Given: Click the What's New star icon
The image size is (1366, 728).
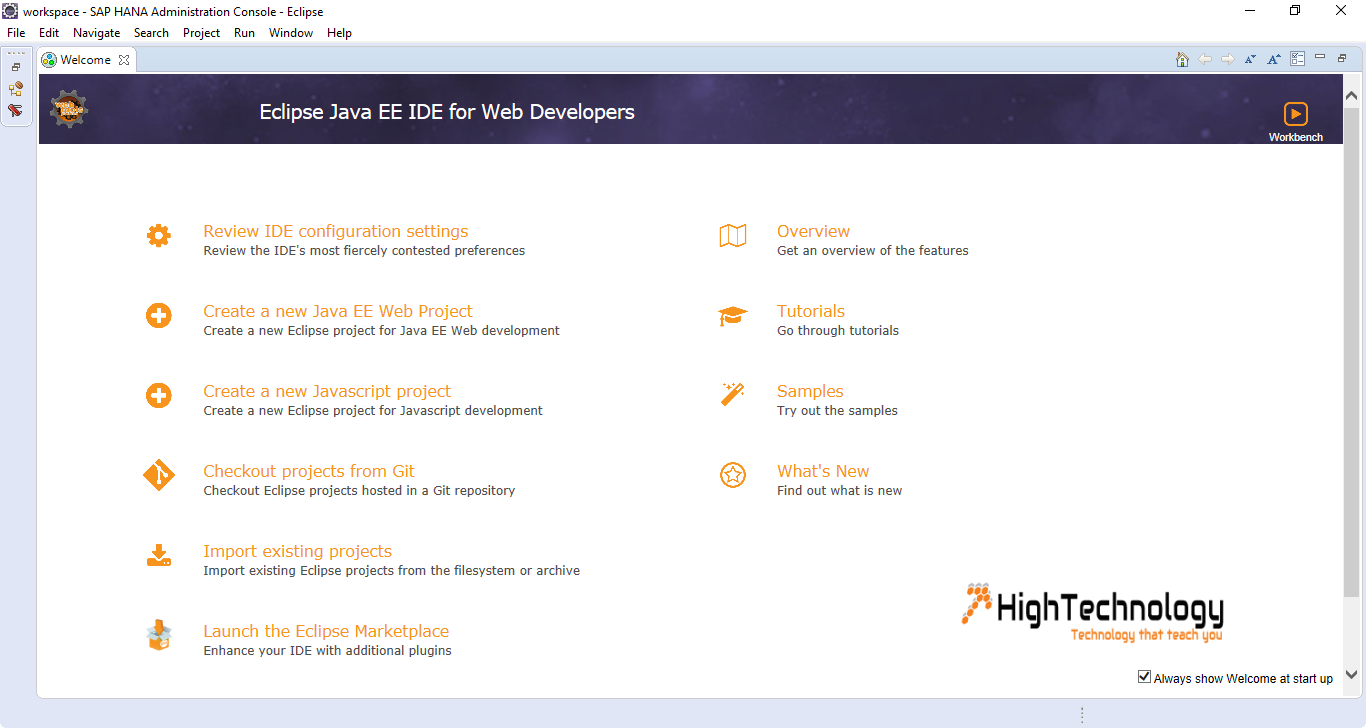Looking at the screenshot, I should tap(733, 476).
